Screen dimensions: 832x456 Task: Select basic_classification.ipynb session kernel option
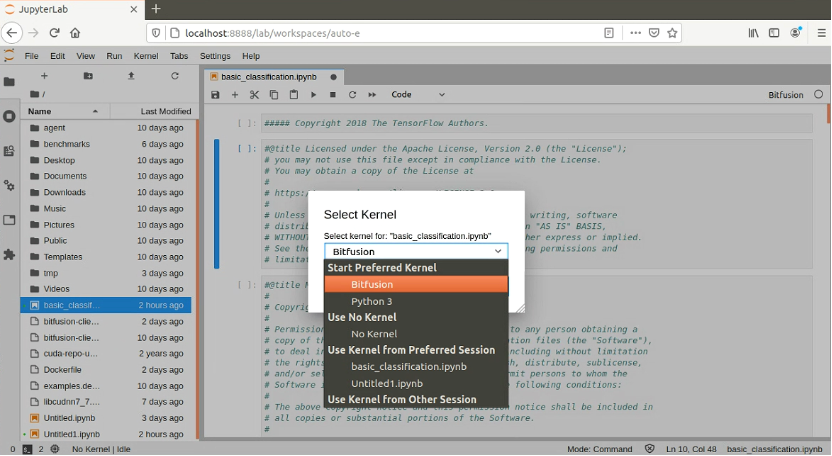(x=416, y=367)
